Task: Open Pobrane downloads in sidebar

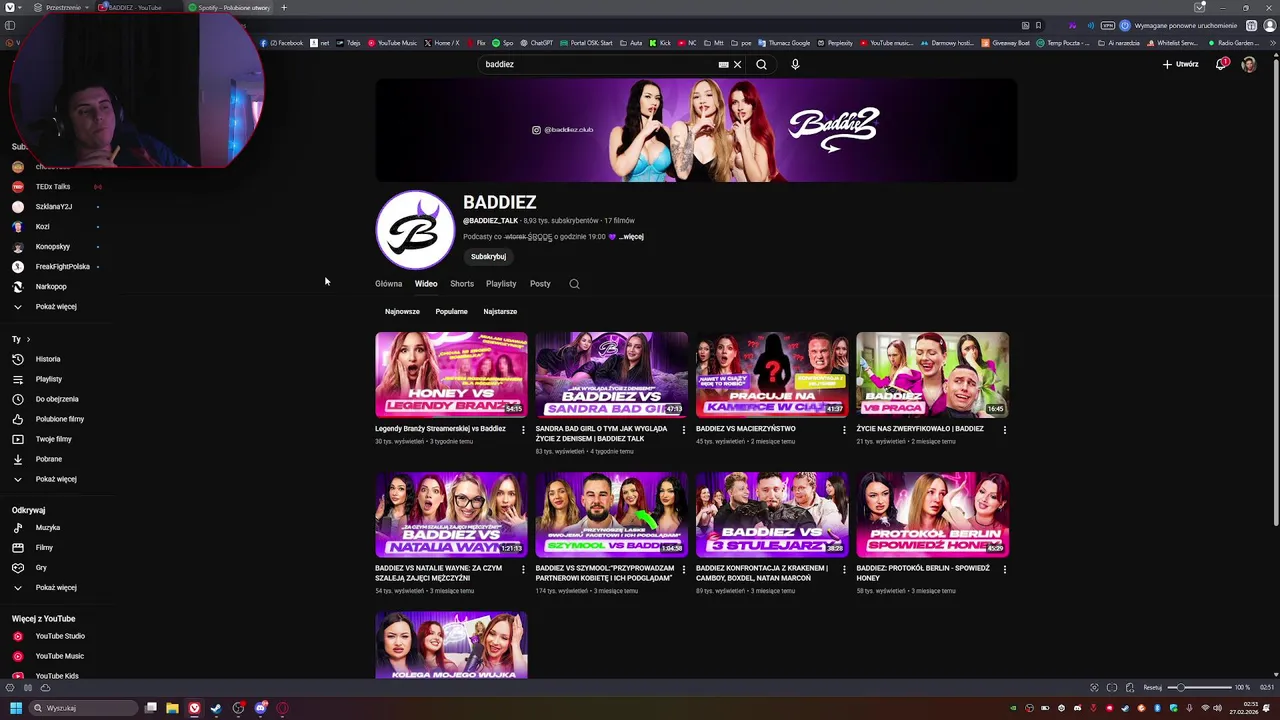Action: click(x=49, y=459)
